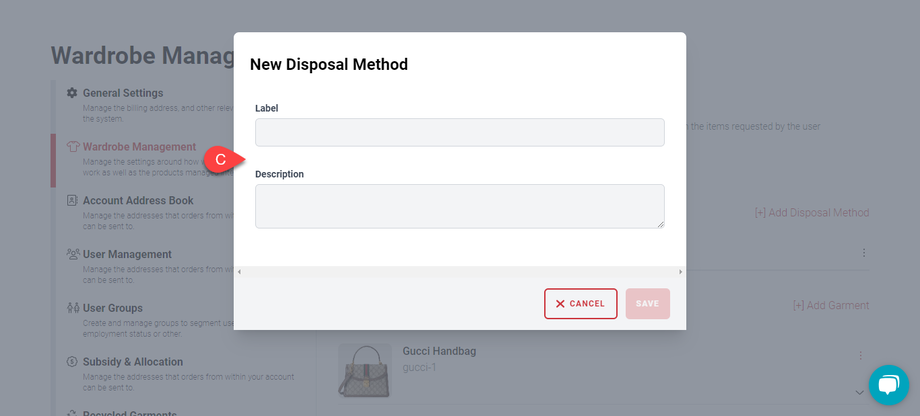Open the live chat bubble widget

click(888, 385)
